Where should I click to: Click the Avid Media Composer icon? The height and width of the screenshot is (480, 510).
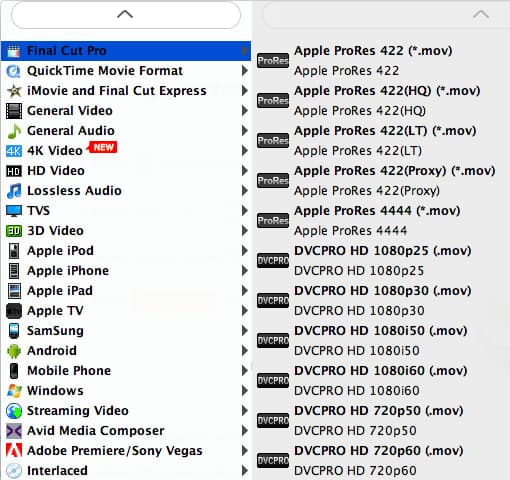(14, 431)
